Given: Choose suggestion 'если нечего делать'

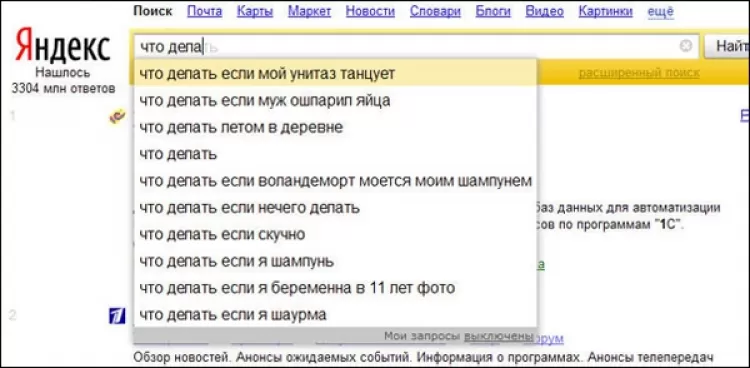Looking at the screenshot, I should [x=335, y=208].
